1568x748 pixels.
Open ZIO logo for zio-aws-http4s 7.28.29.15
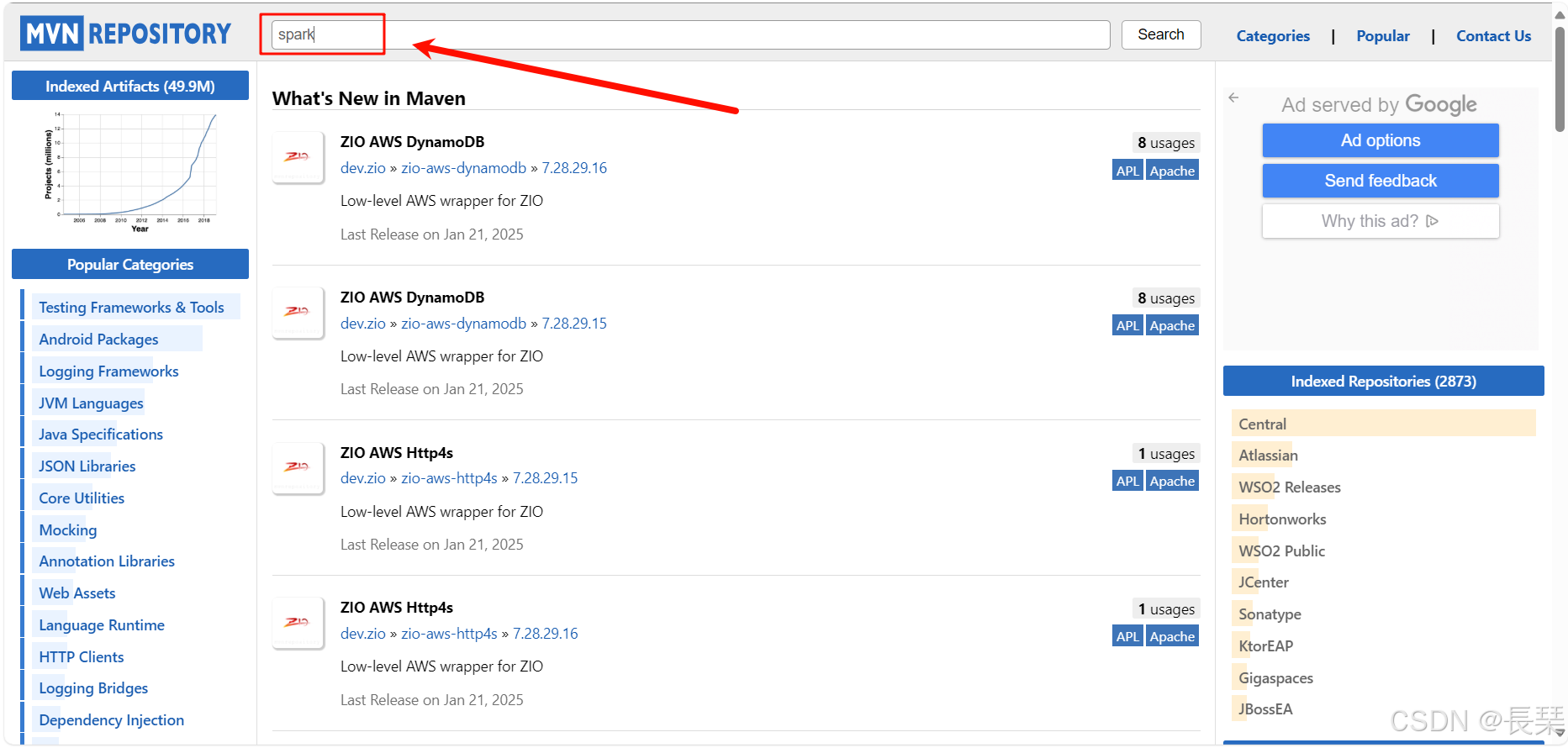pos(298,468)
